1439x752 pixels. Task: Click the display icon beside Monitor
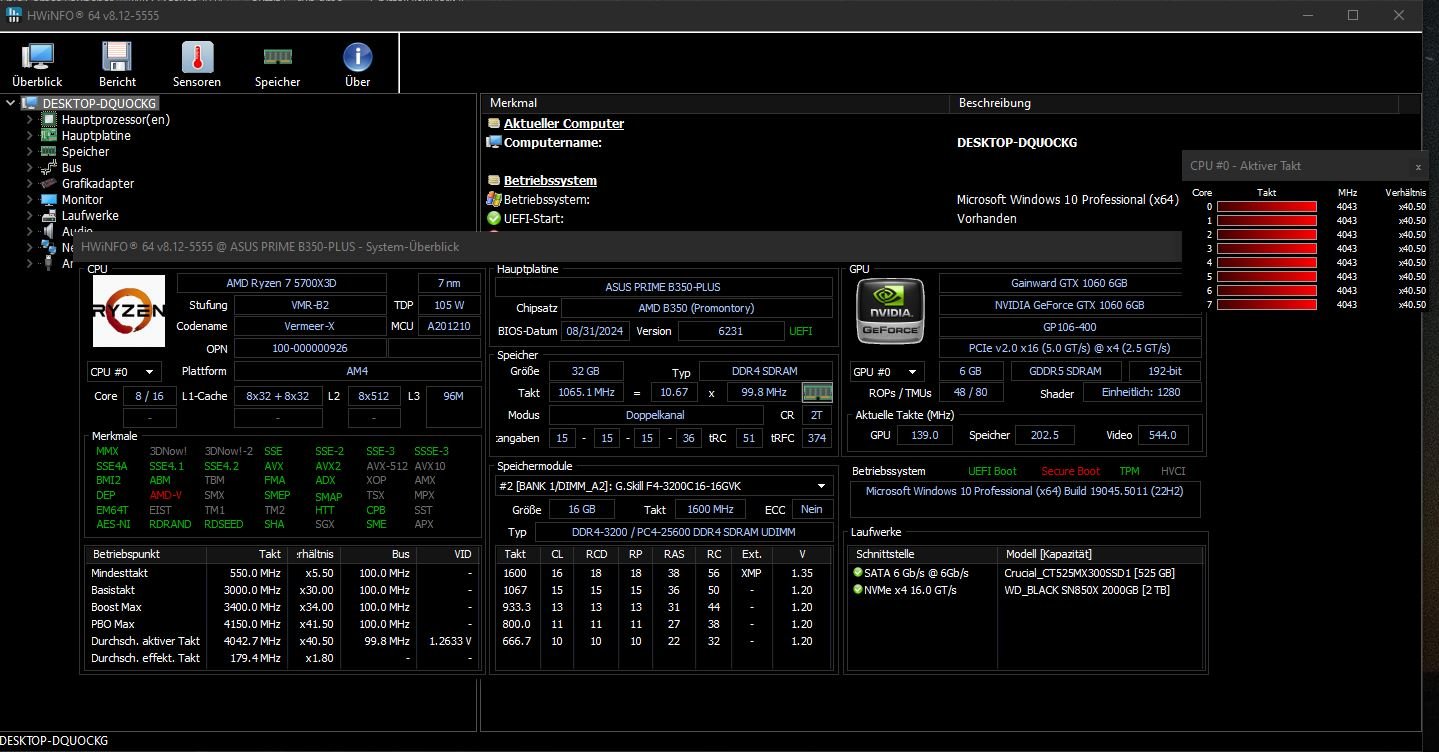(x=48, y=200)
